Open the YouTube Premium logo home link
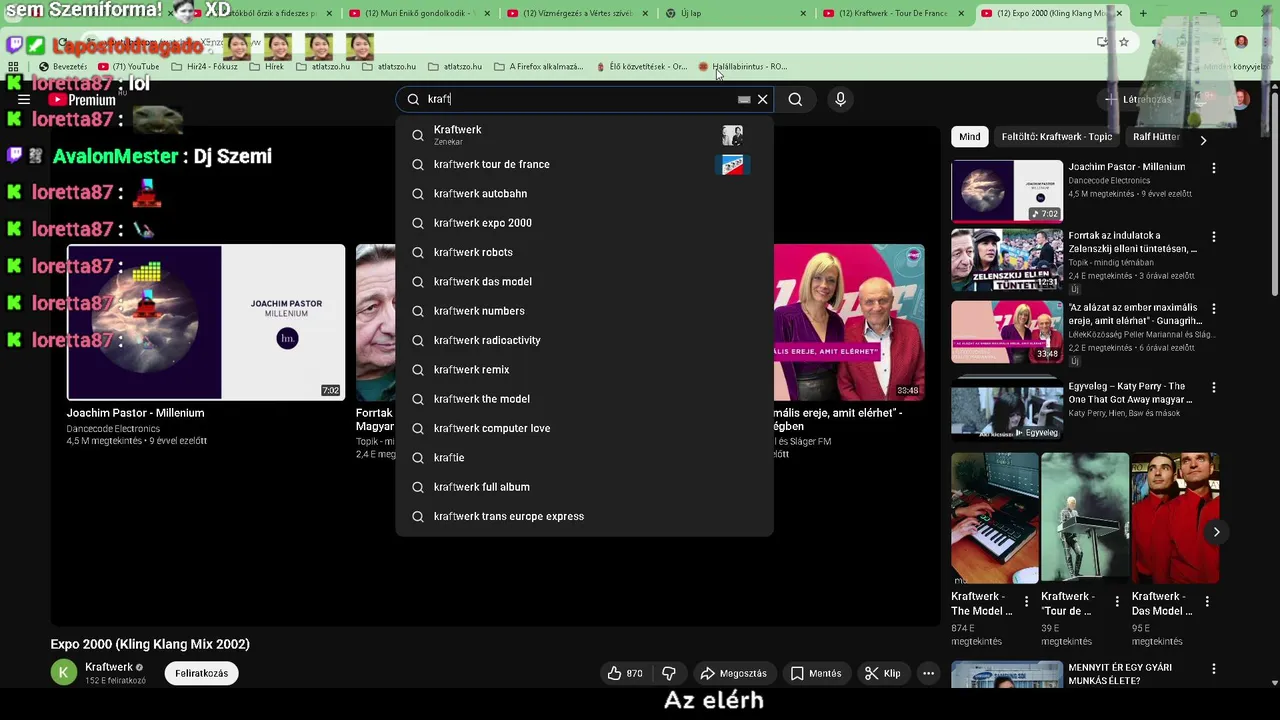This screenshot has width=1280, height=720. (x=82, y=100)
